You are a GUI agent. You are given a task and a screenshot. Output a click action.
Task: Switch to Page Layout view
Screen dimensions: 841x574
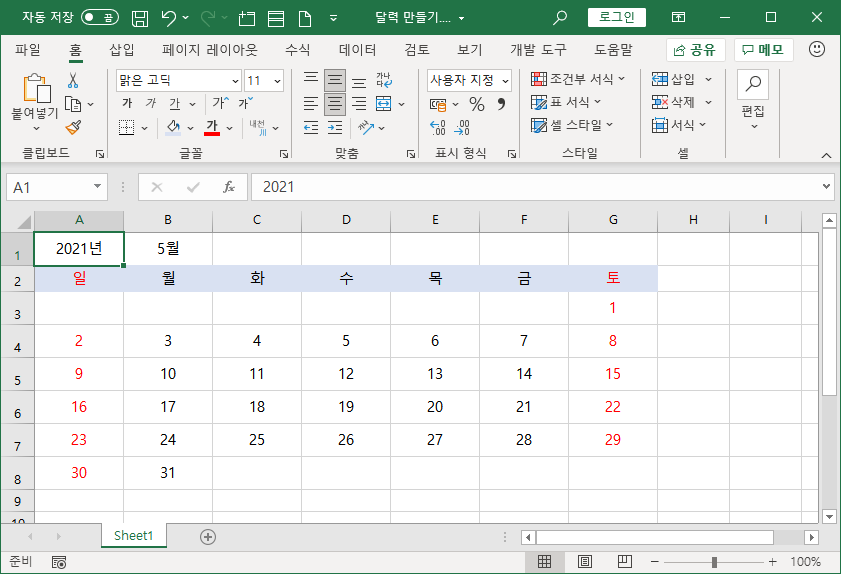click(585, 562)
